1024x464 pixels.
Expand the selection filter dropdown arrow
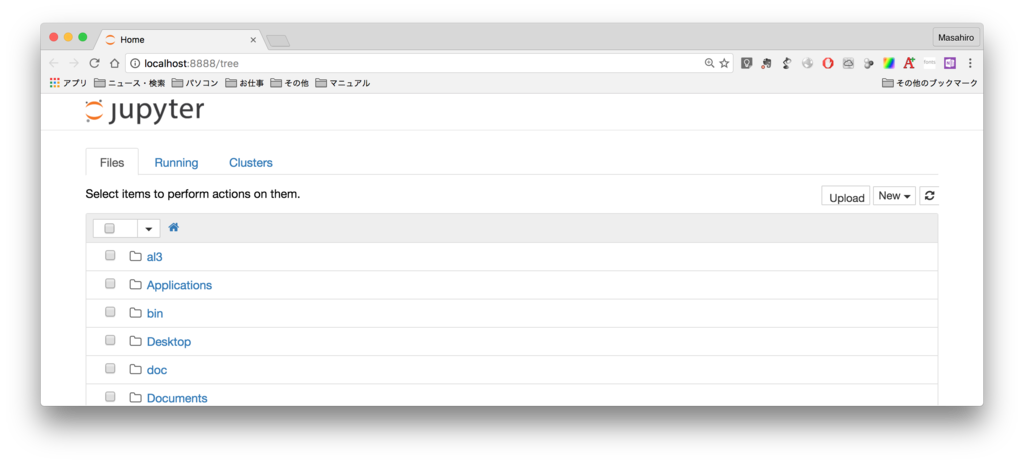[x=149, y=229]
